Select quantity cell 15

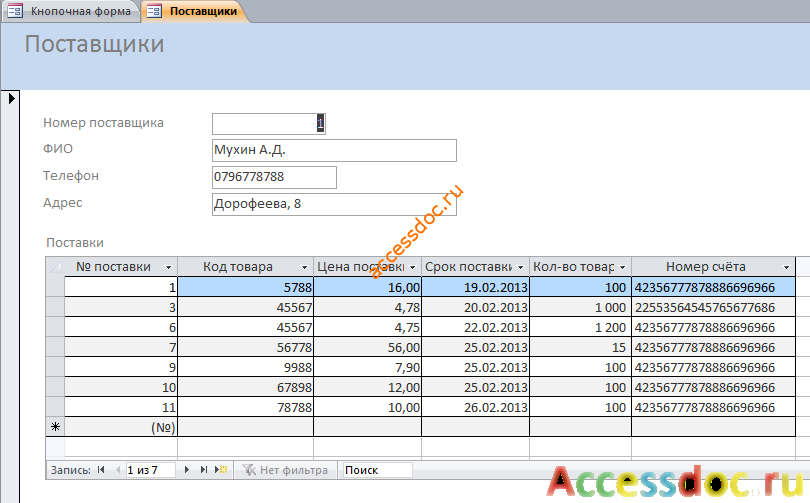(x=580, y=348)
